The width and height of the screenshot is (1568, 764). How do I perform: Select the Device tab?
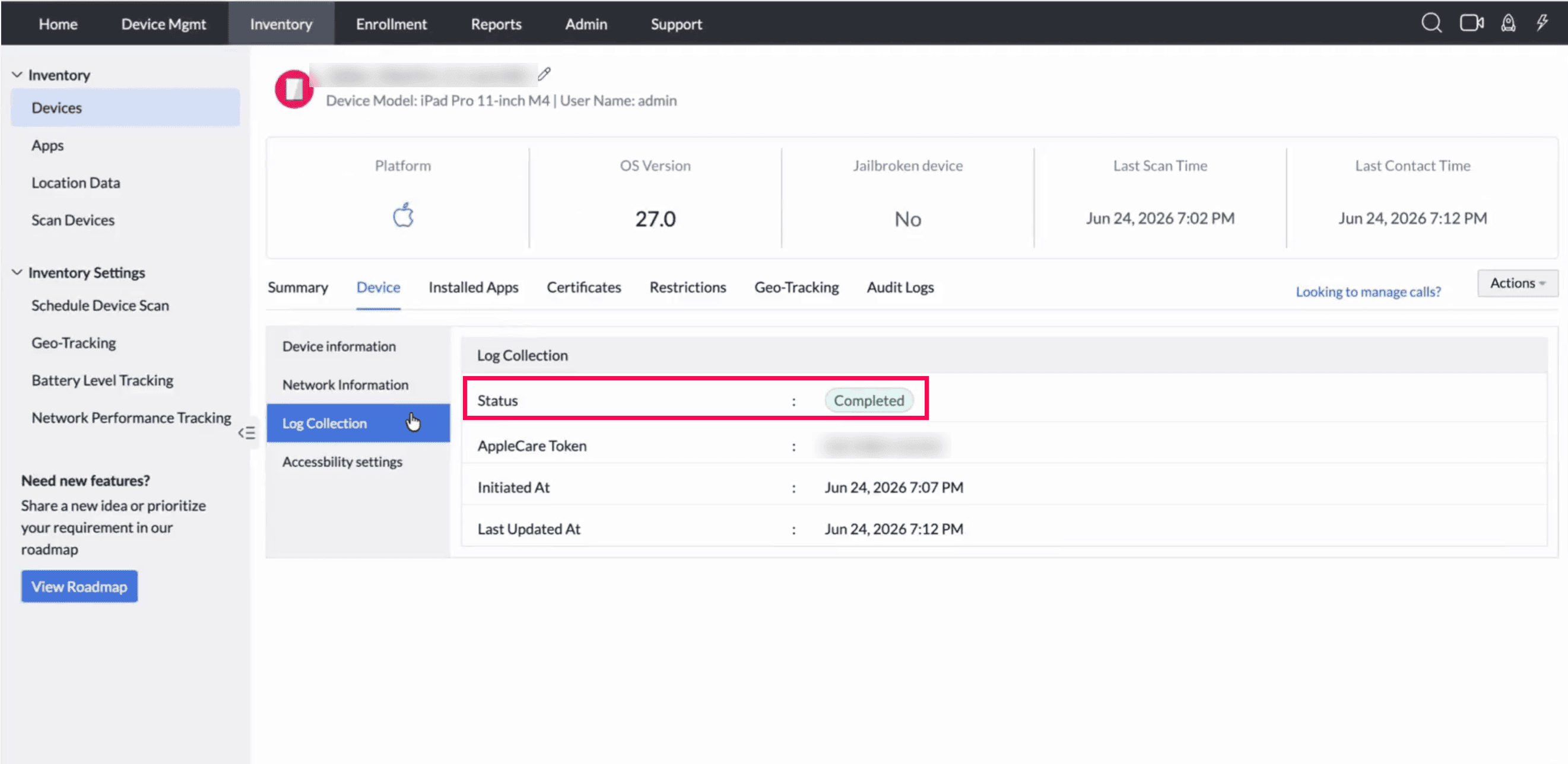pos(378,287)
